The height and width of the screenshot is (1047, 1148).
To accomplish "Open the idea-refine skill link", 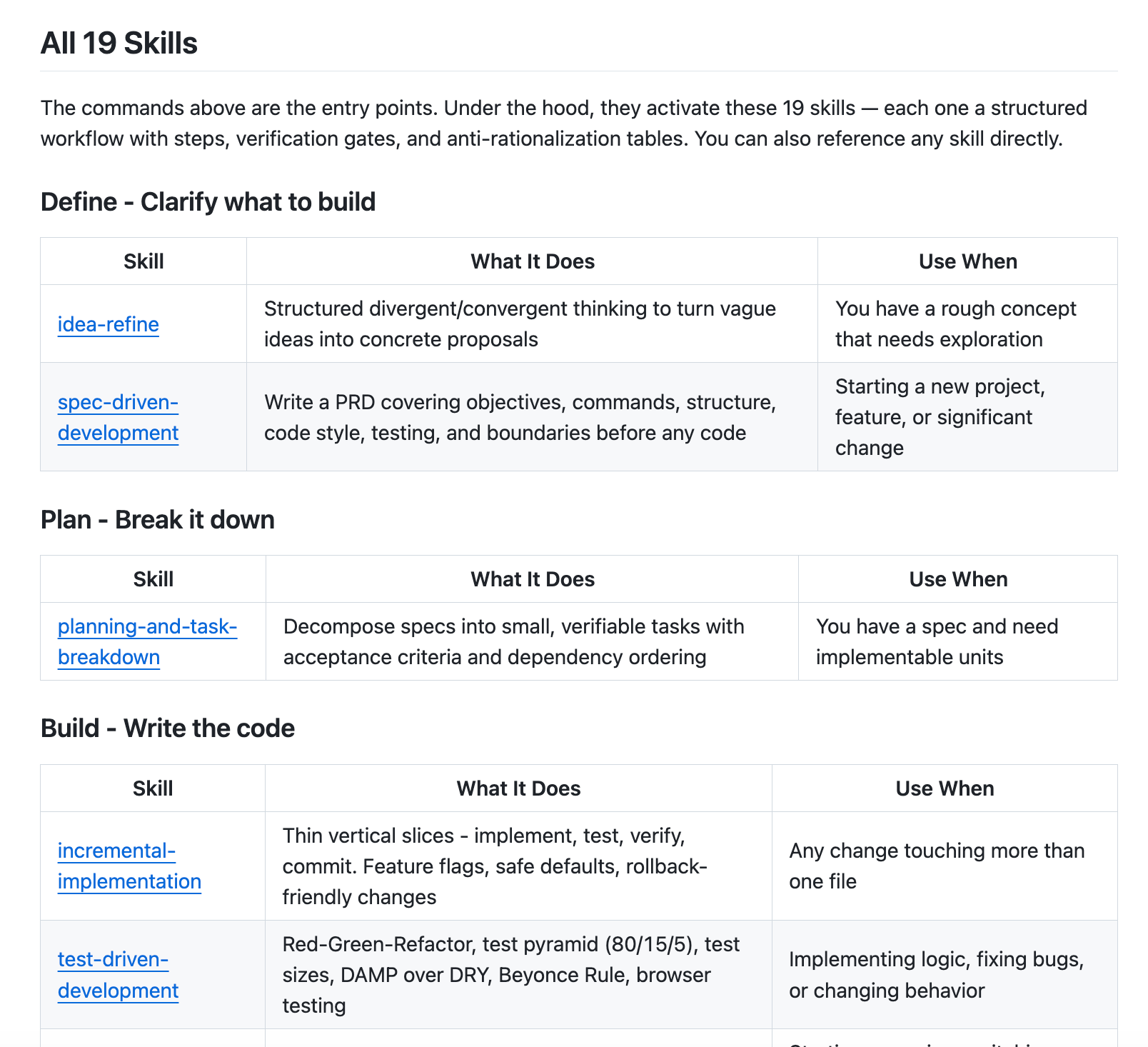I will coord(109,324).
